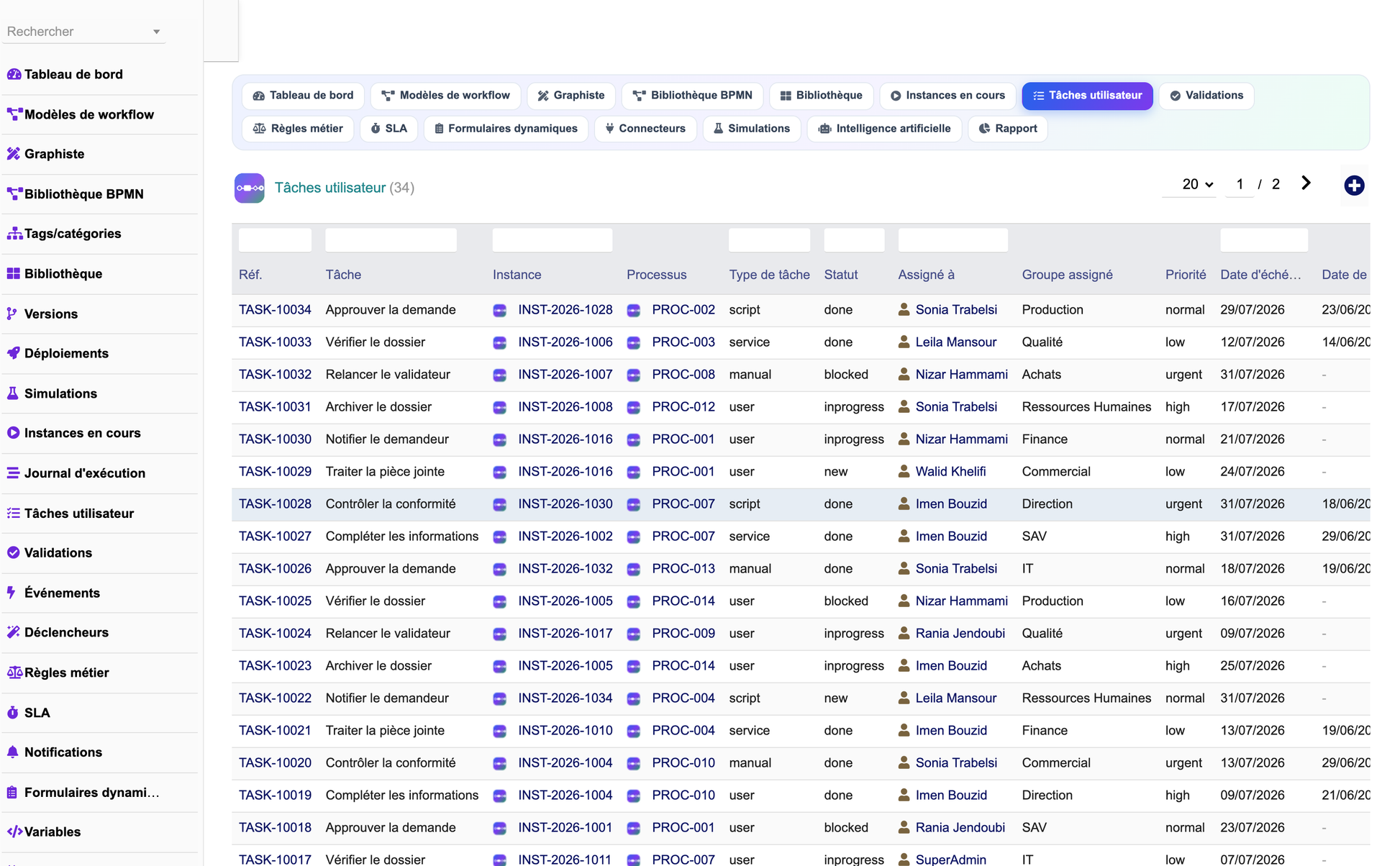
Task: Click the Assigné à filter field
Action: coord(953,240)
